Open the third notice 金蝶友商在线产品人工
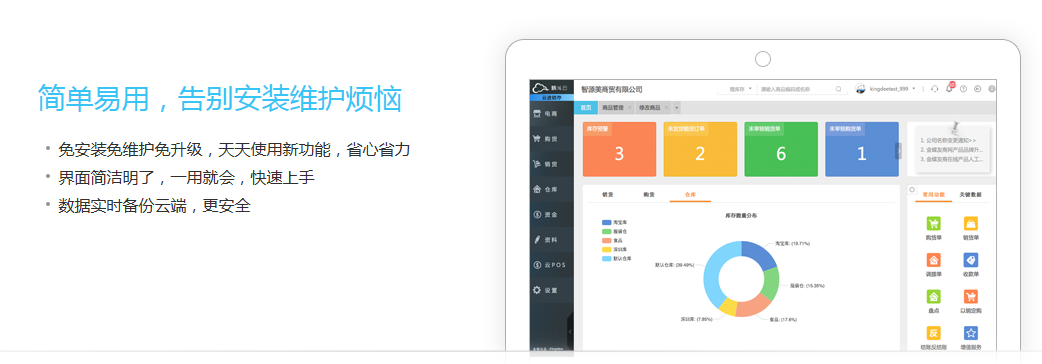 [952, 159]
